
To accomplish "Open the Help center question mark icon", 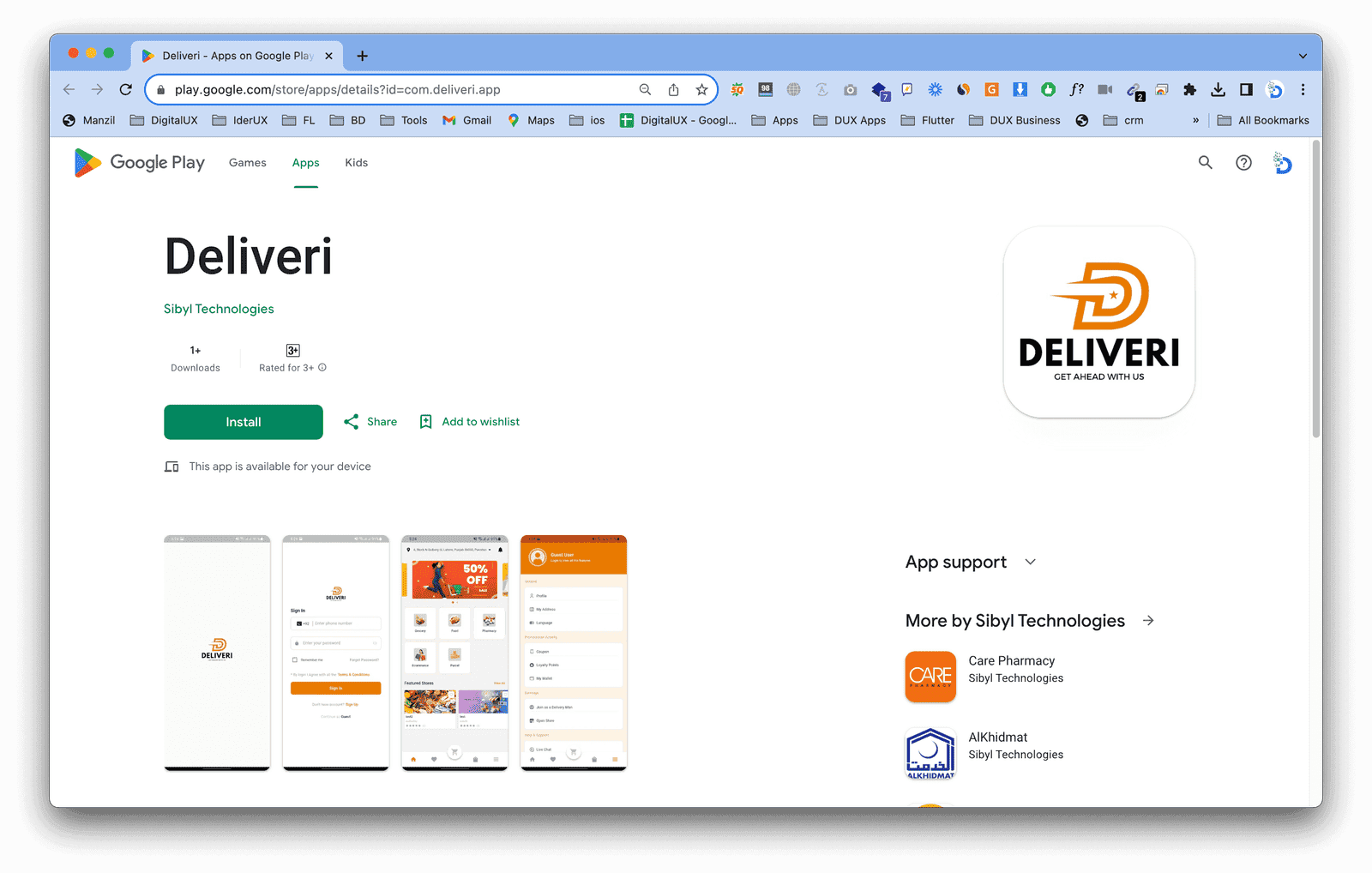I will (x=1243, y=162).
